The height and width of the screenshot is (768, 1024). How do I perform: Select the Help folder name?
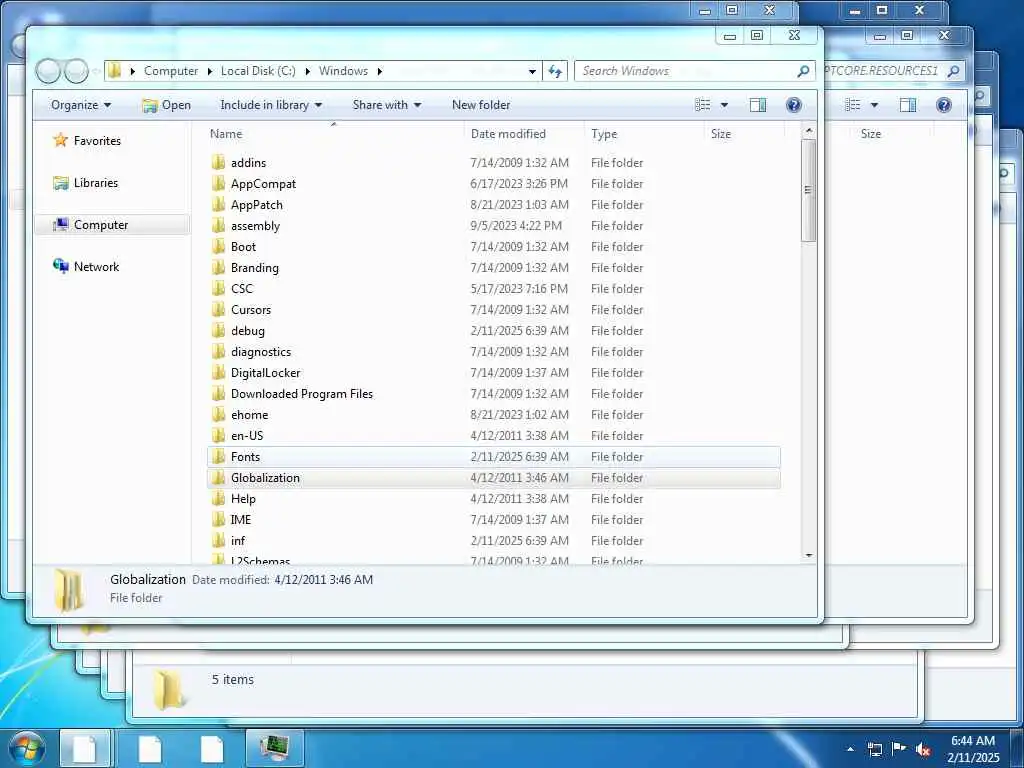(243, 498)
